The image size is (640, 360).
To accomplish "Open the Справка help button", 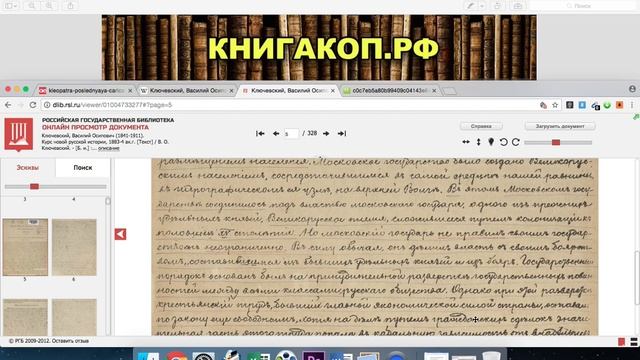I will (x=481, y=126).
